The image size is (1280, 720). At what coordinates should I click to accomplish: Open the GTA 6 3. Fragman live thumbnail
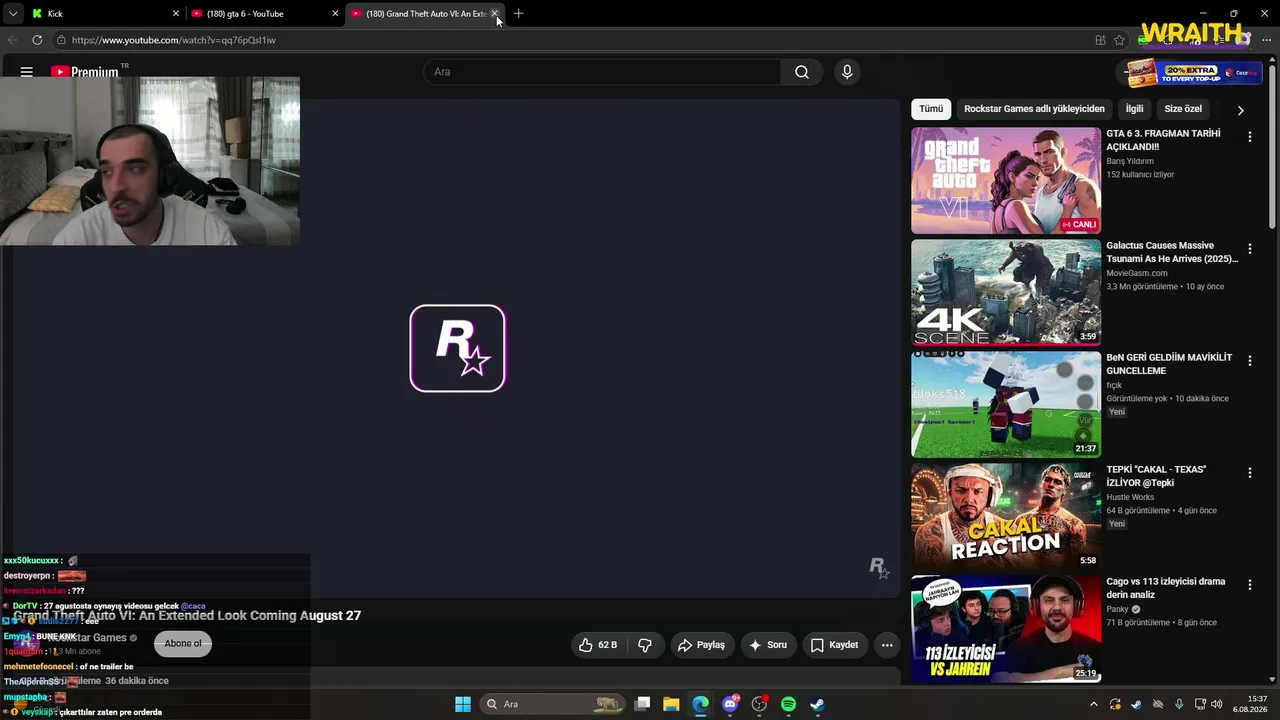(x=1005, y=180)
